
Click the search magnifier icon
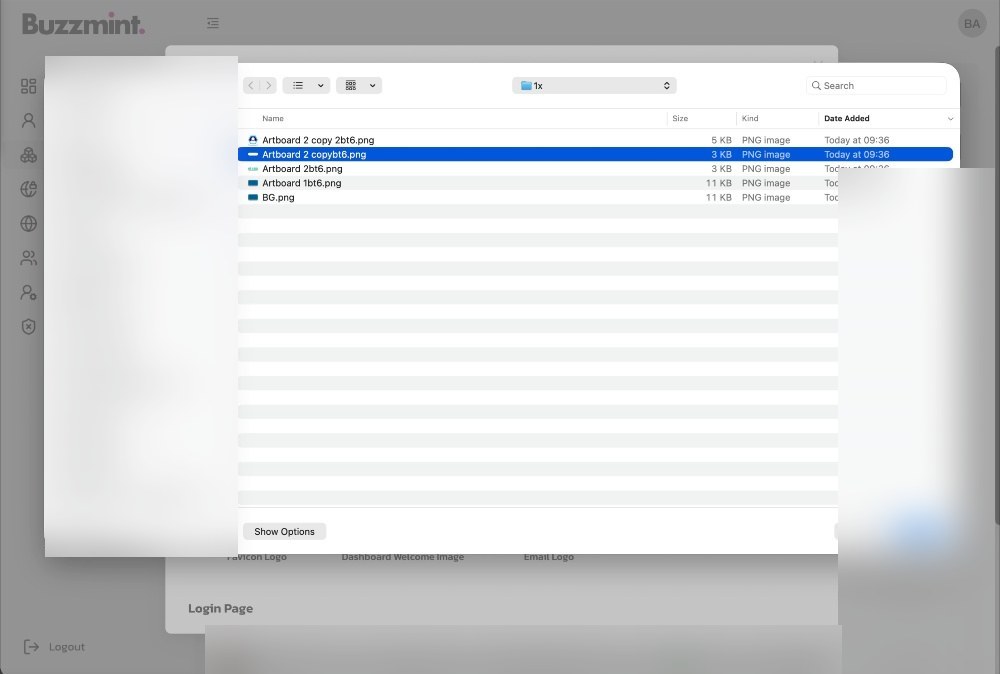coord(816,85)
